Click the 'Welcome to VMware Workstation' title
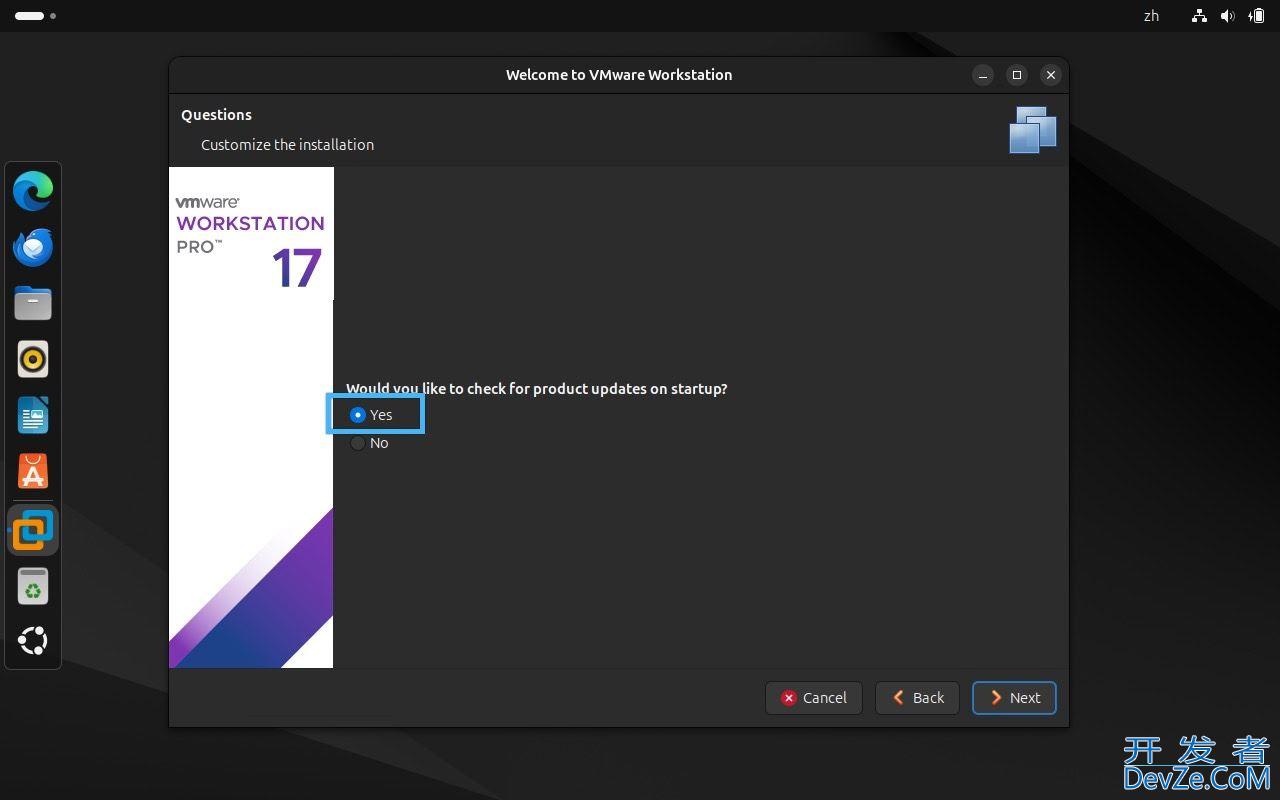The image size is (1280, 800). click(619, 75)
